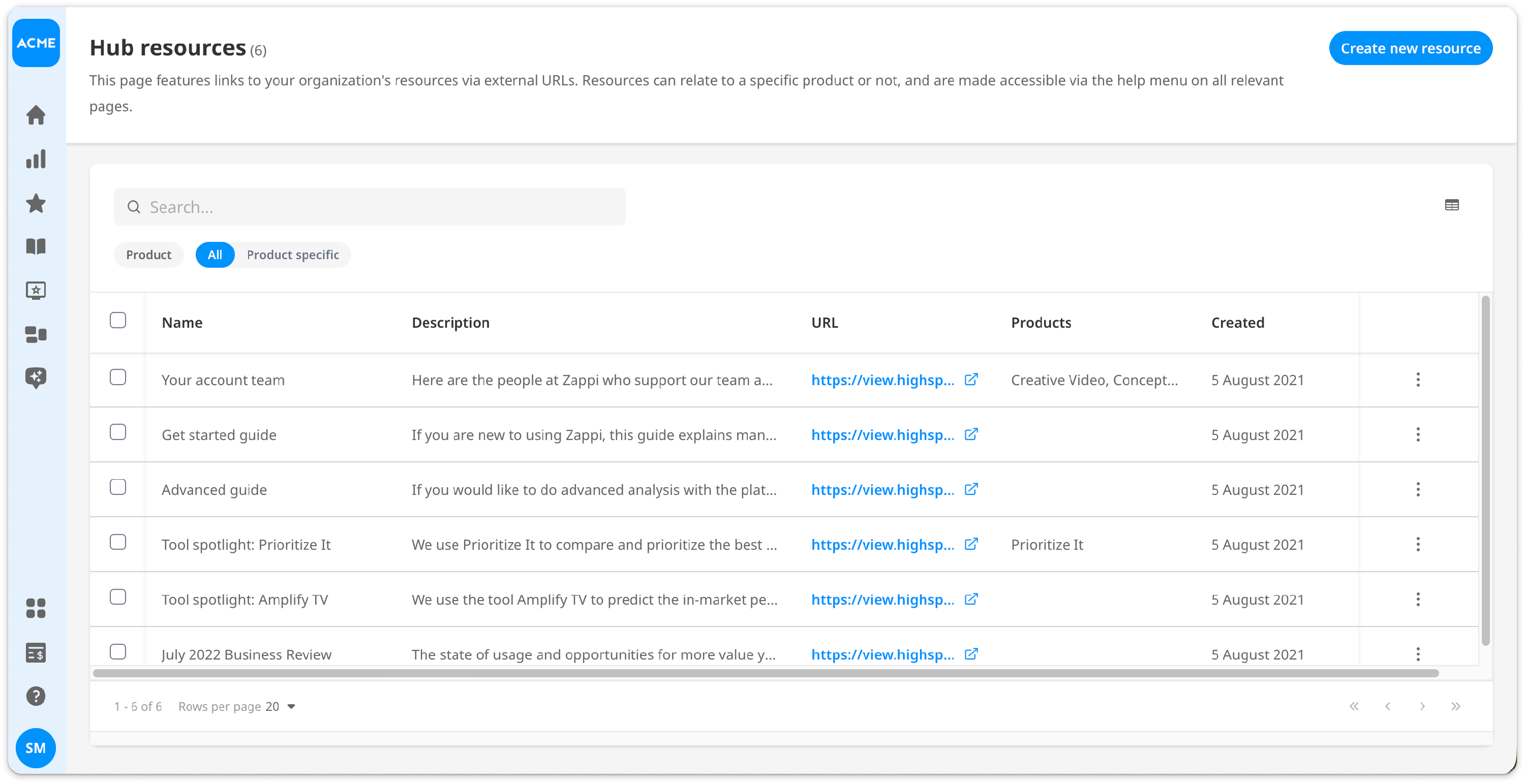1525x784 pixels.
Task: Switch to the Product specific filter tab
Action: coord(292,255)
